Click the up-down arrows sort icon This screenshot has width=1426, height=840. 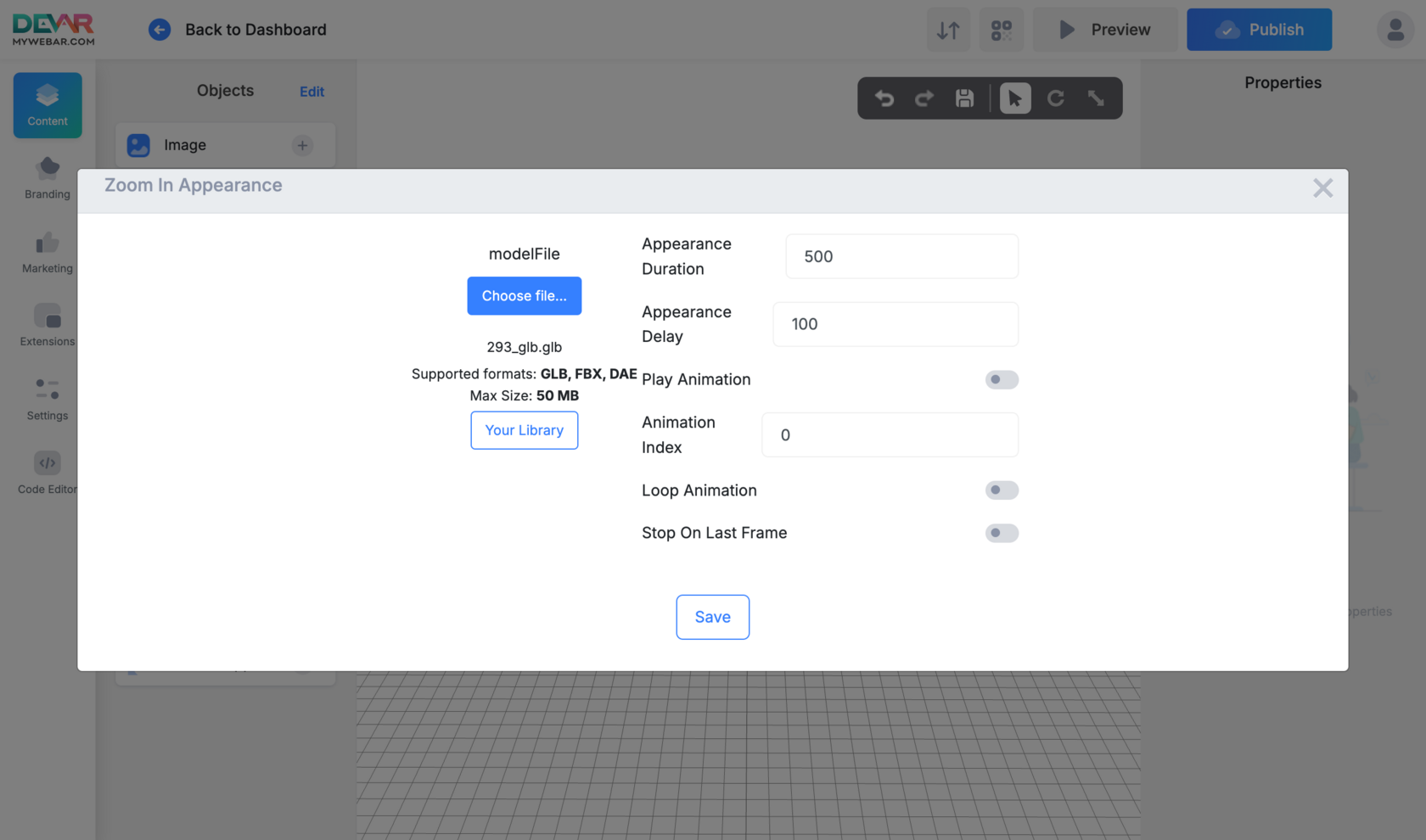click(948, 30)
